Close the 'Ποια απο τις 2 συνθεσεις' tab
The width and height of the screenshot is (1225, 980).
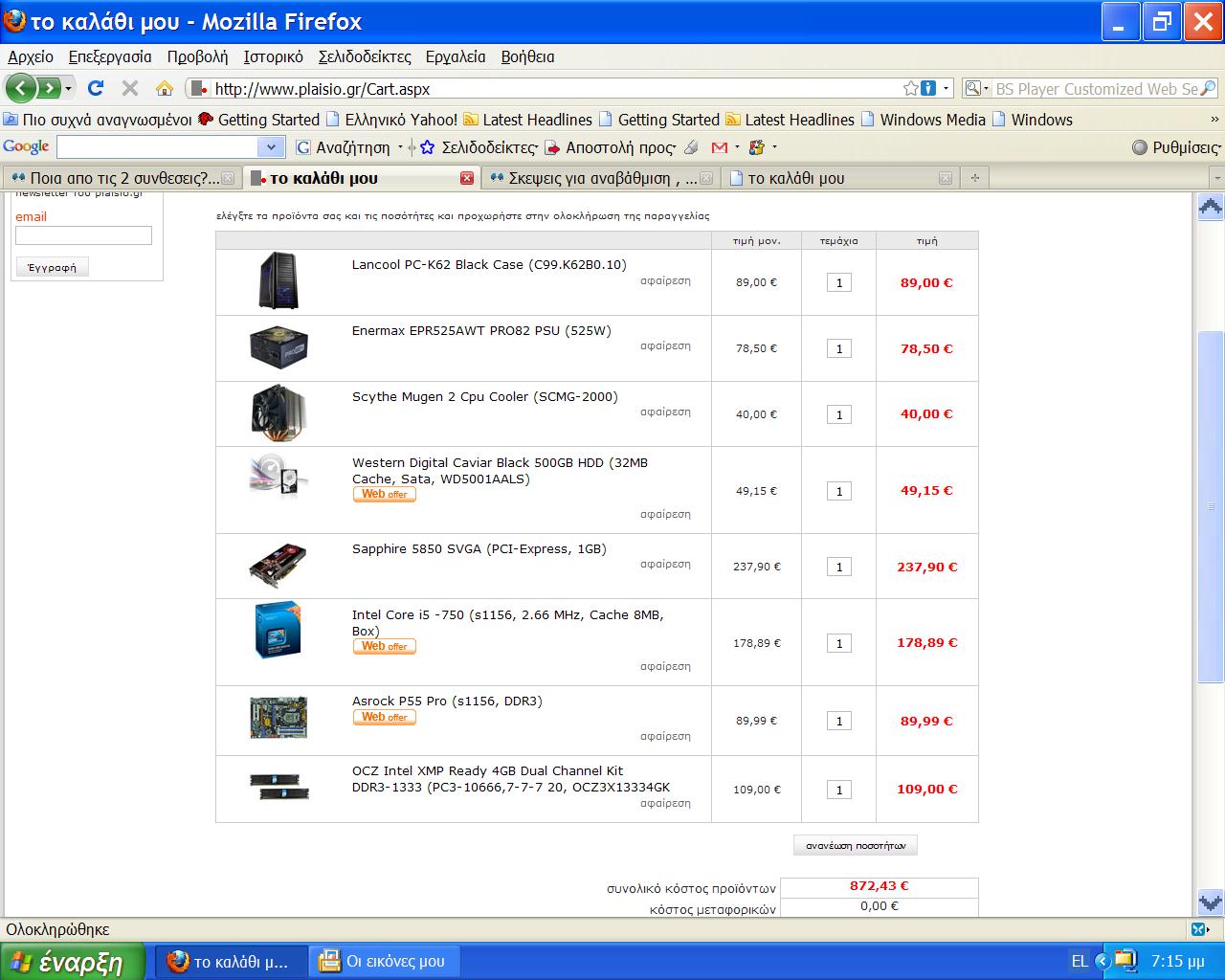(x=228, y=178)
